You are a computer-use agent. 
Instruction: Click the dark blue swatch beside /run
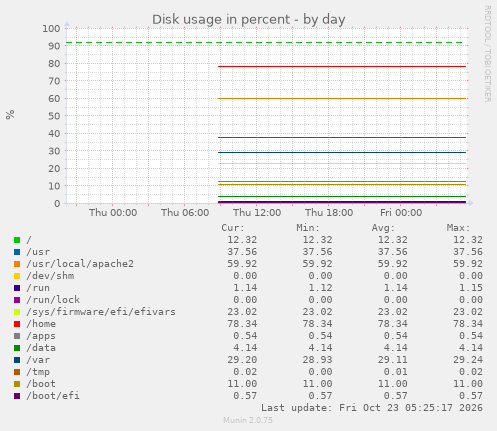17,288
